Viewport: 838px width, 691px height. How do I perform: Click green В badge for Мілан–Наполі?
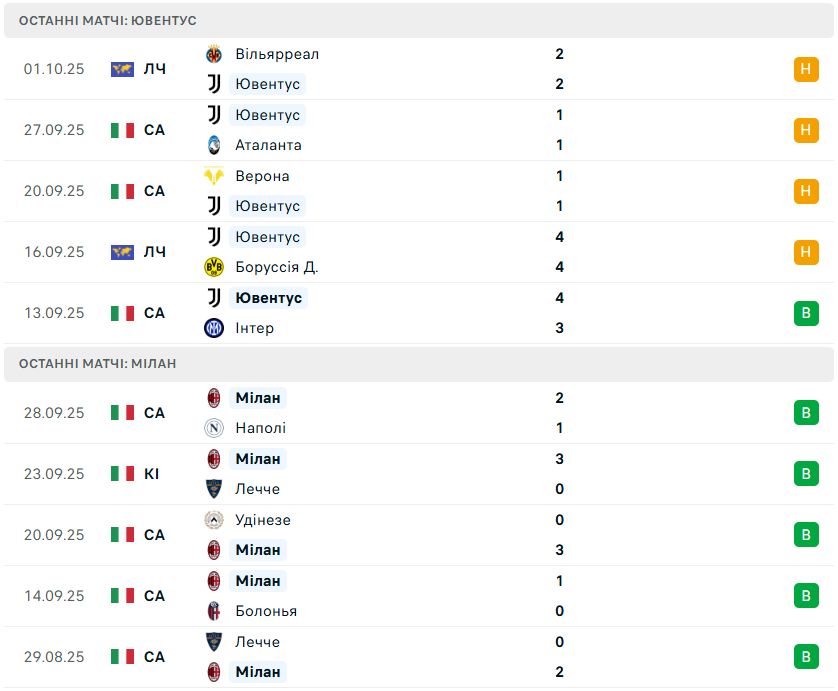pos(806,413)
